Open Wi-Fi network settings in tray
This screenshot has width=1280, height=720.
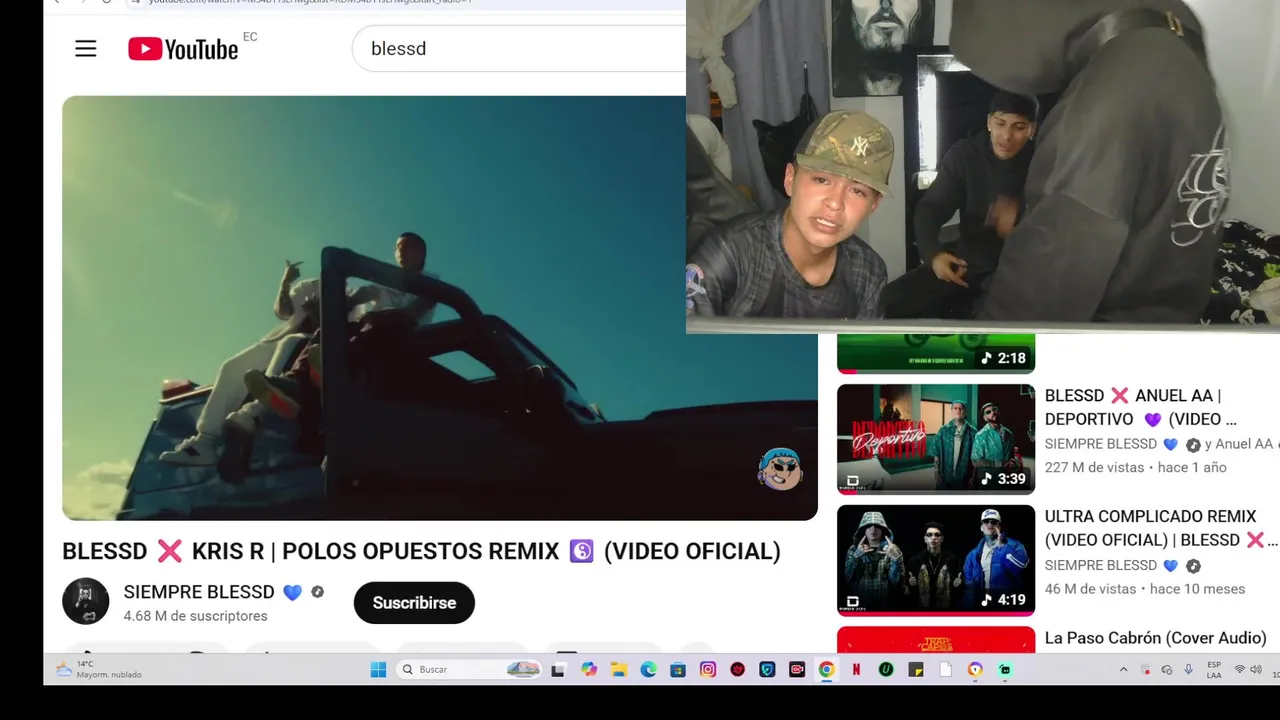tap(1240, 670)
